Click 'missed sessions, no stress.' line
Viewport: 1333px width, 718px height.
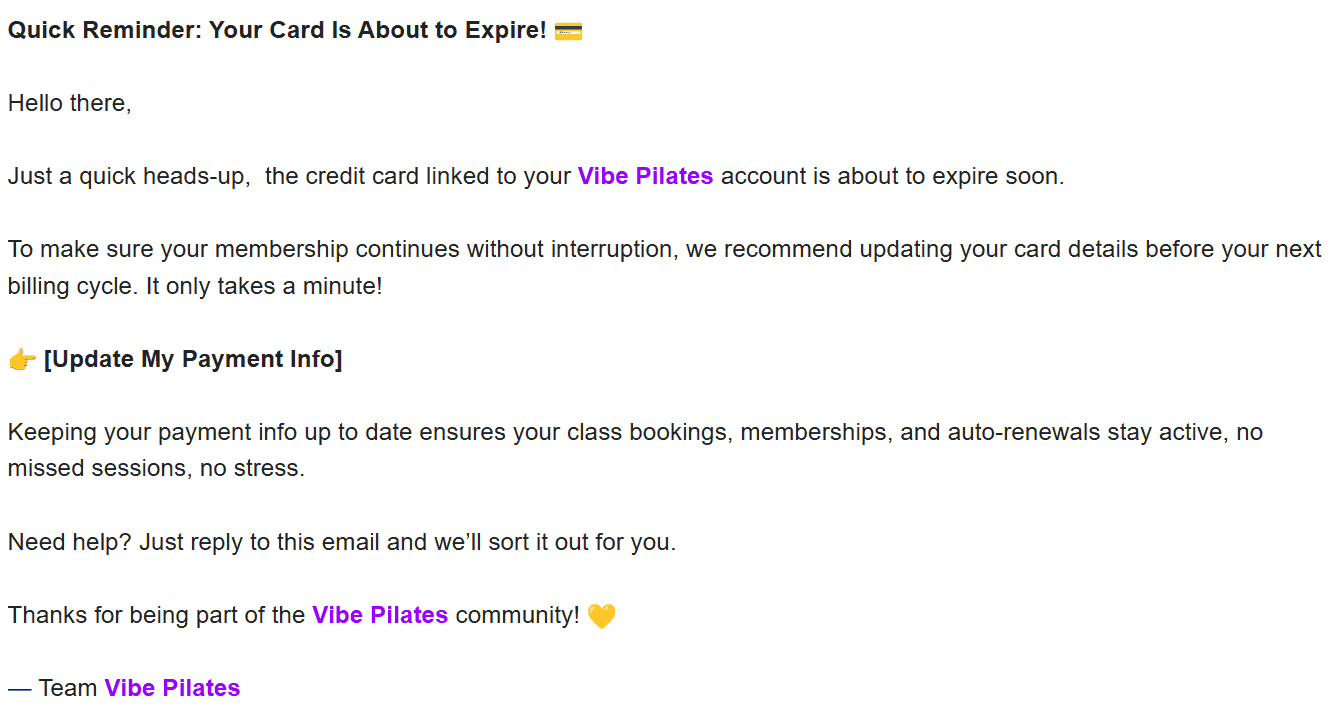155,469
